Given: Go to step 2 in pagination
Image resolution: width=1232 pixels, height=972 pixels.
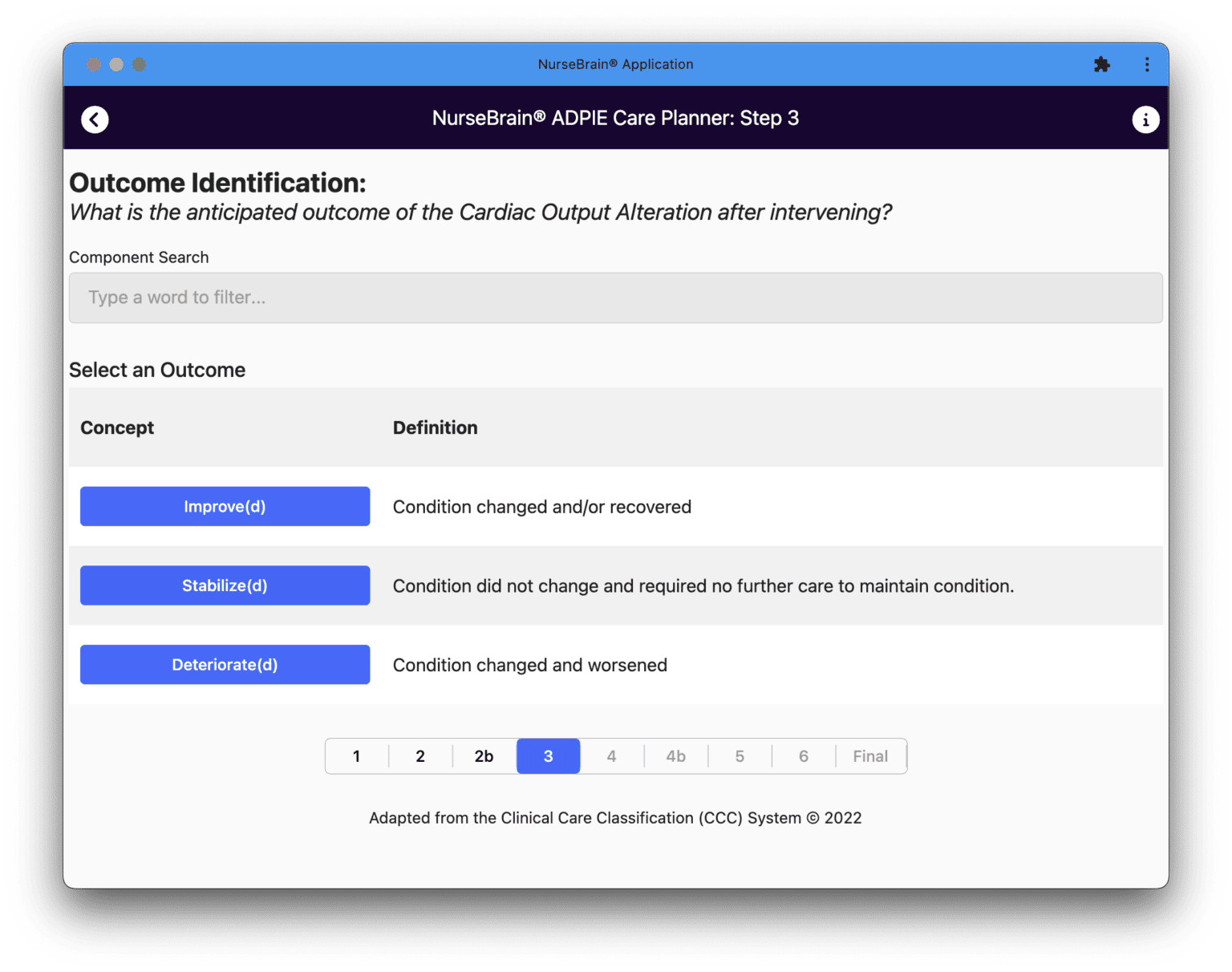Looking at the screenshot, I should coord(420,756).
